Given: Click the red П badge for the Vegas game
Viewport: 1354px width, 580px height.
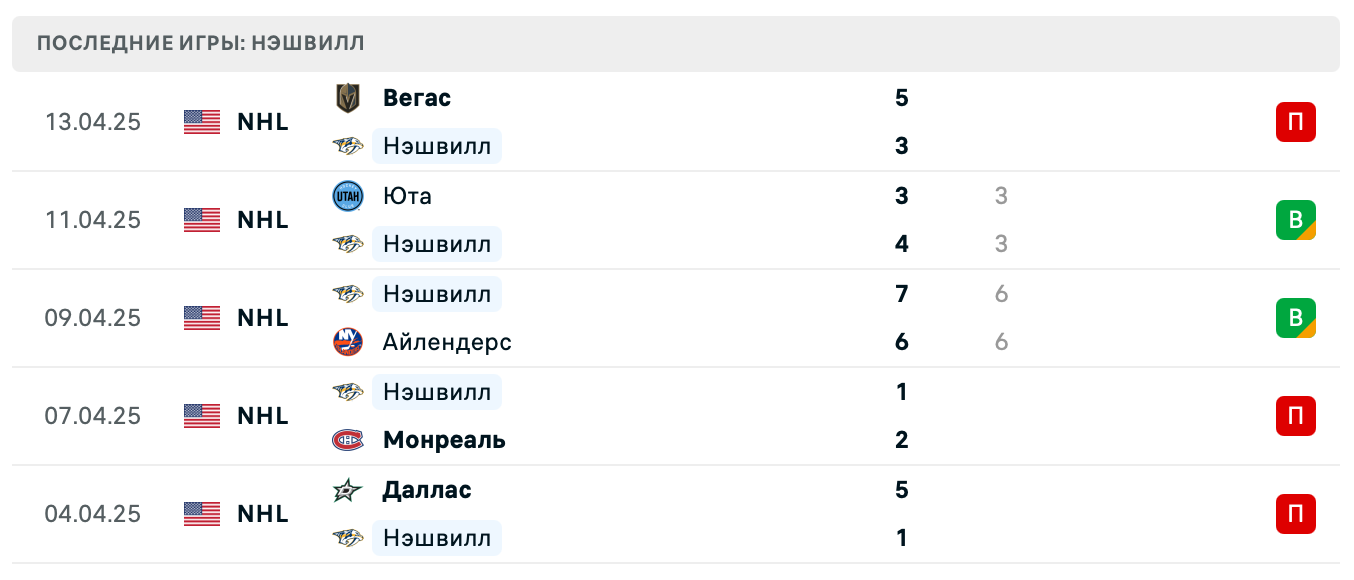Looking at the screenshot, I should click(x=1296, y=122).
